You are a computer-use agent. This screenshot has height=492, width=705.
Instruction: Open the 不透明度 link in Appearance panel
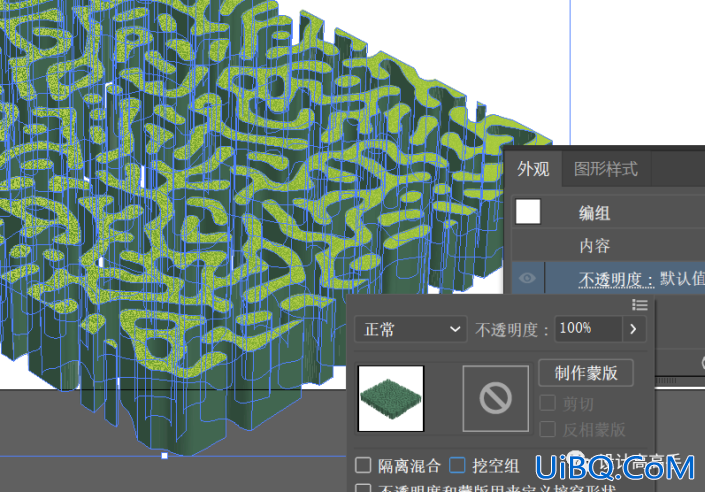pyautogui.click(x=616, y=279)
